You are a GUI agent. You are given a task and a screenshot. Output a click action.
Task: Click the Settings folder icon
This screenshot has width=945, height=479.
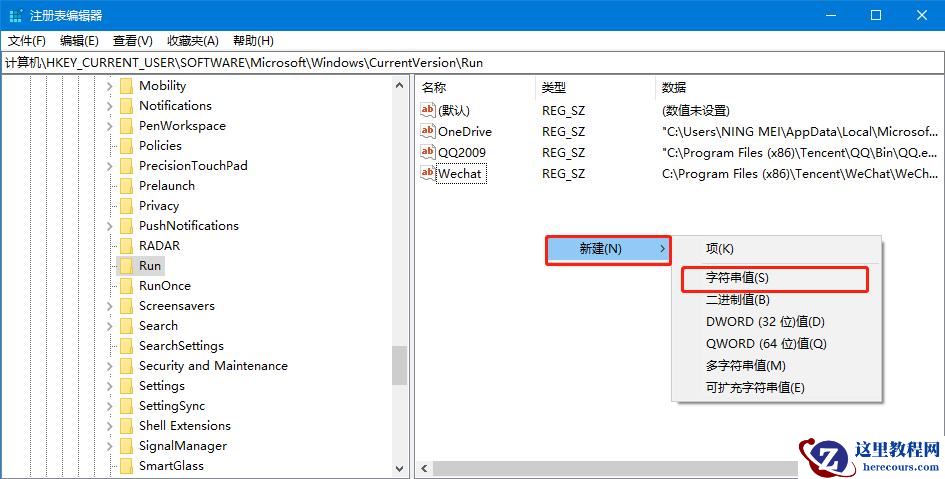pyautogui.click(x=126, y=386)
